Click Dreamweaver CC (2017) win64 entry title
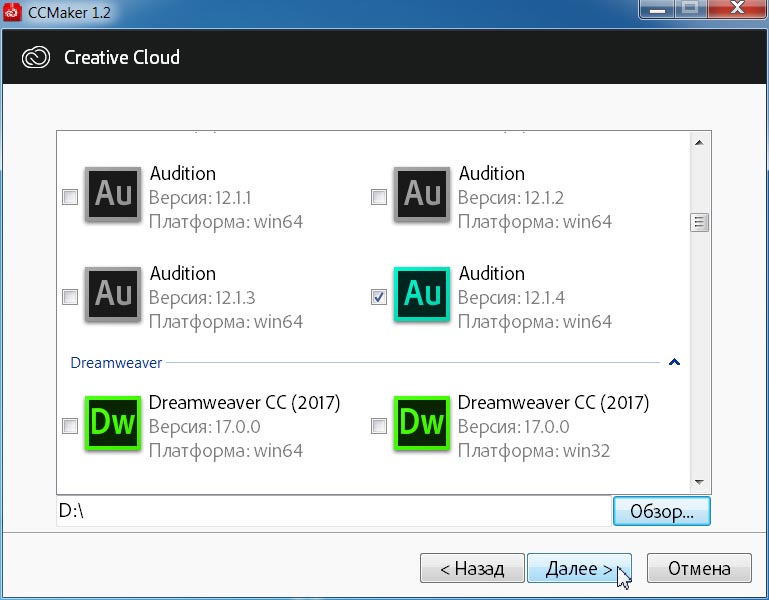This screenshot has width=769, height=600. [x=244, y=403]
